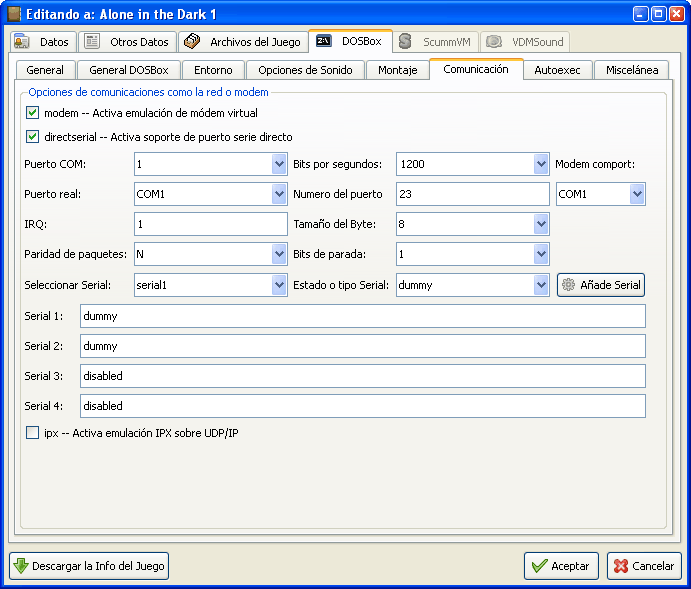
Task: Focus the Serial 3 disabled field
Action: (x=363, y=376)
